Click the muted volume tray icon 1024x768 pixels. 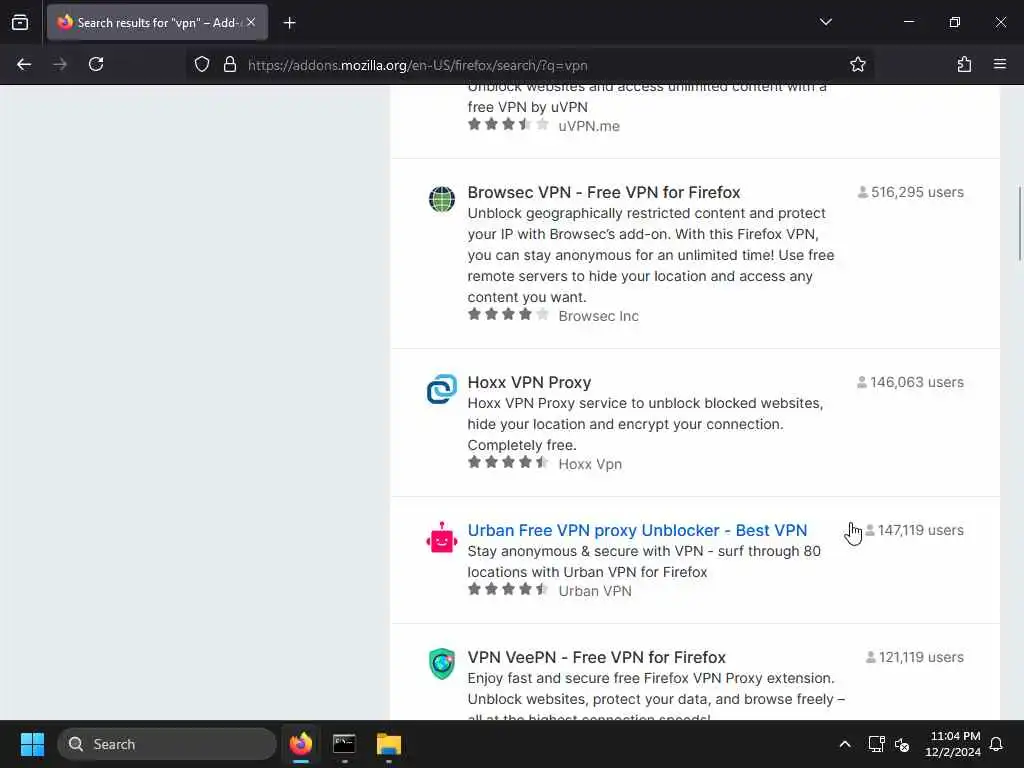pyautogui.click(x=902, y=744)
